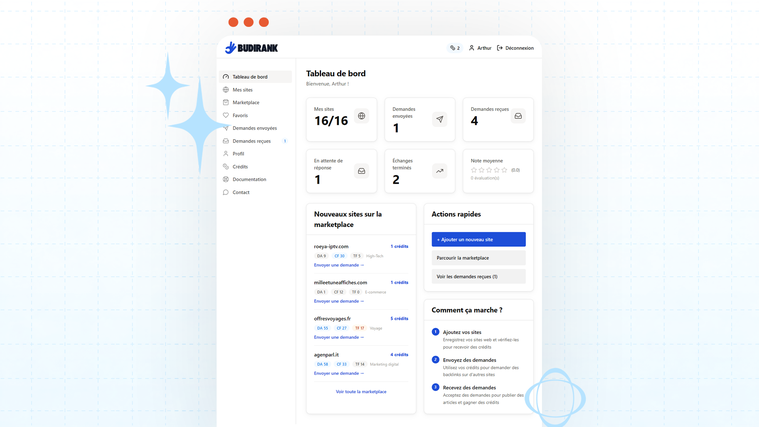Click the star rating in Note moyenne
Image resolution: width=759 pixels, height=427 pixels.
(x=489, y=170)
